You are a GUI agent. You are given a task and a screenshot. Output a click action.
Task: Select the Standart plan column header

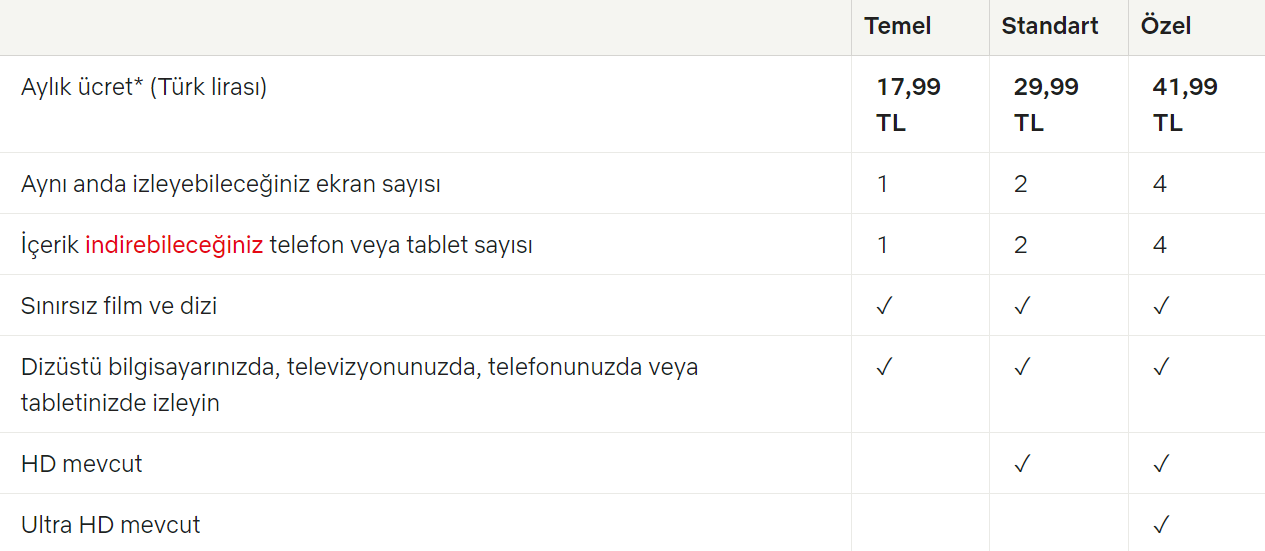1050,26
